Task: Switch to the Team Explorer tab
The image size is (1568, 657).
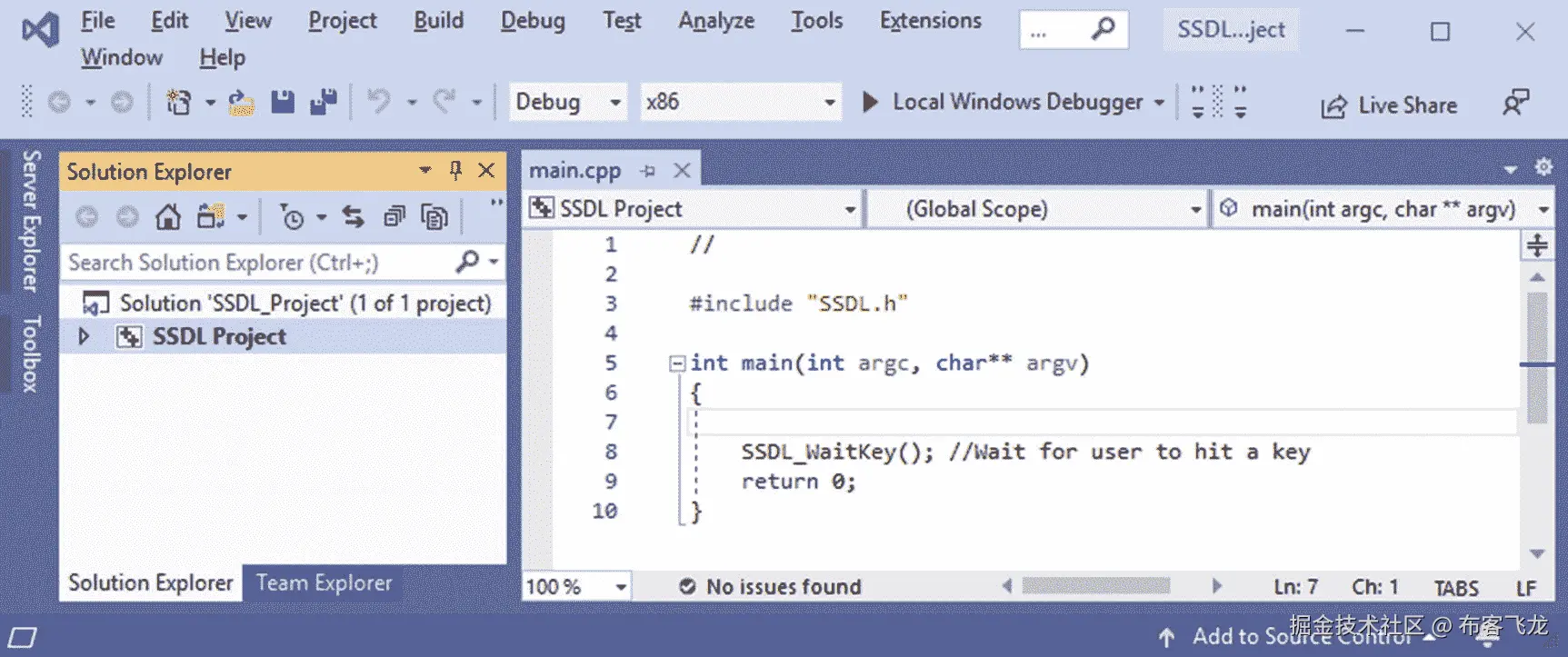Action: (324, 582)
